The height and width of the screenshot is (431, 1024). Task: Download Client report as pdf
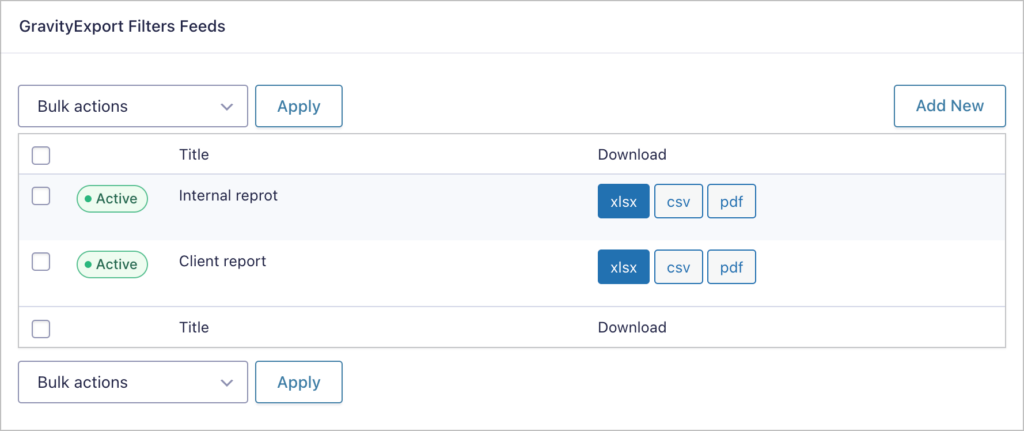click(731, 267)
